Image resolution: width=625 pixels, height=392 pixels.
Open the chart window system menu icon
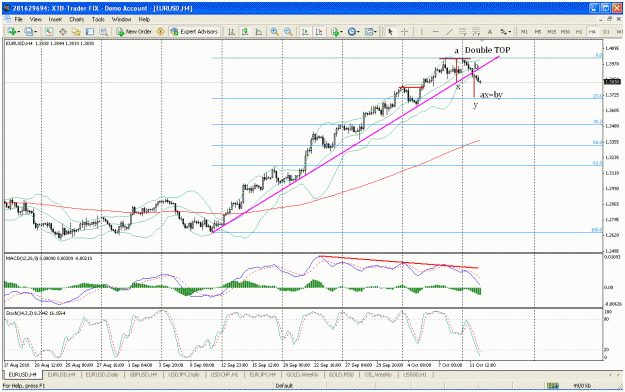click(x=7, y=19)
